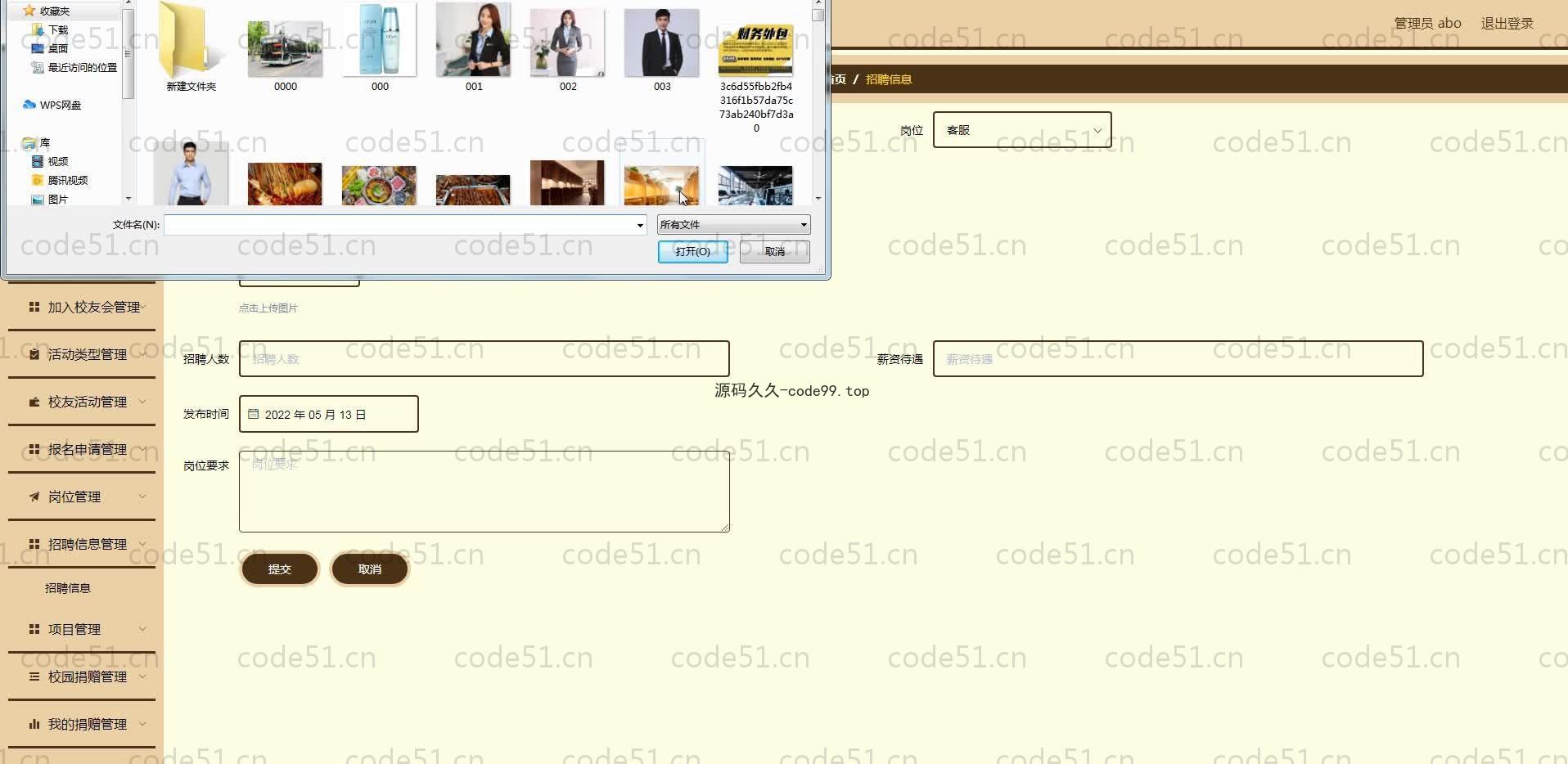Click the 校园捐赠管理 list icon

tap(34, 676)
